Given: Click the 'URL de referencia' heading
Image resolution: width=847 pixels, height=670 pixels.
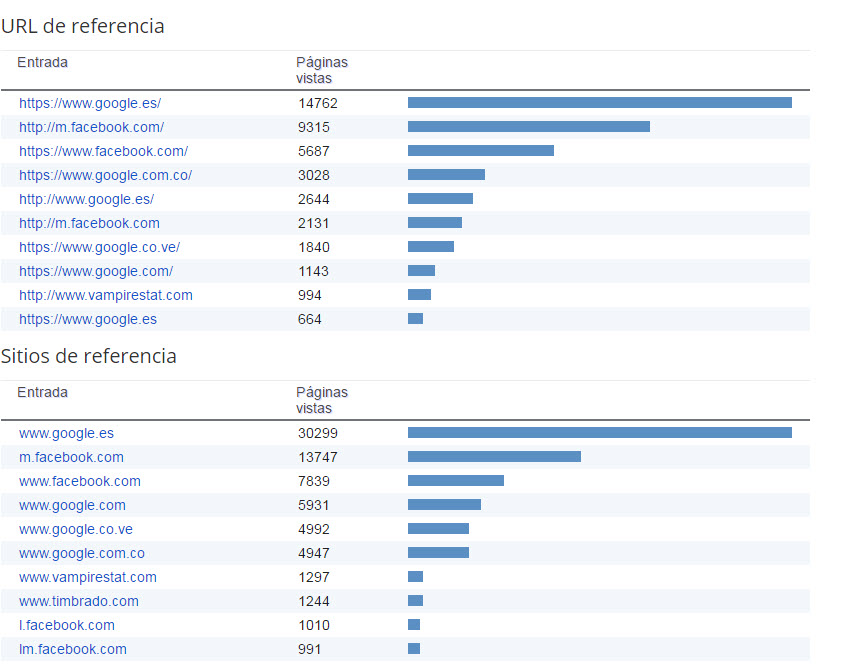Looking at the screenshot, I should [83, 26].
